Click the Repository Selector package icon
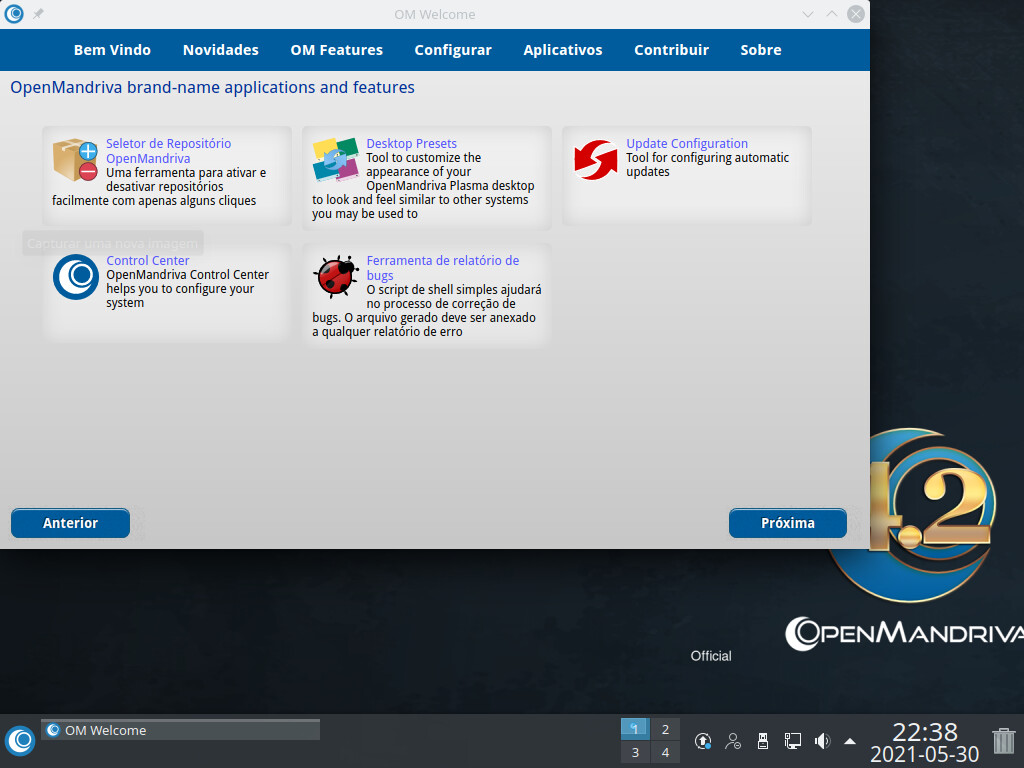1024x768 pixels. click(75, 160)
